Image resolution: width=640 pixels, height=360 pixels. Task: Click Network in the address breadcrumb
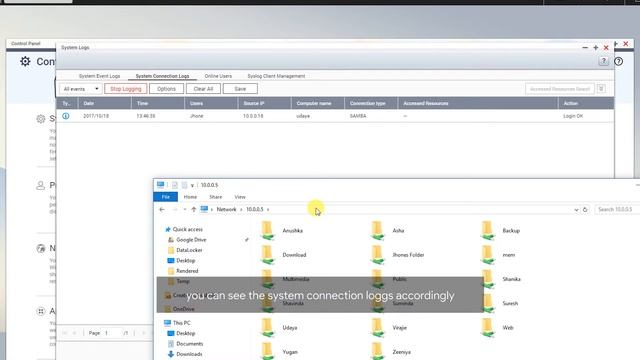point(227,209)
